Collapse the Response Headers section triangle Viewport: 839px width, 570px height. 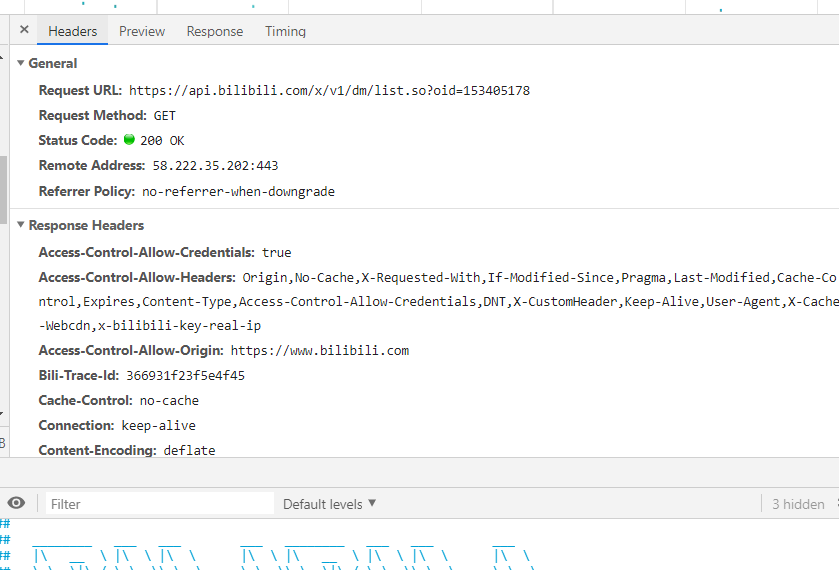point(21,225)
